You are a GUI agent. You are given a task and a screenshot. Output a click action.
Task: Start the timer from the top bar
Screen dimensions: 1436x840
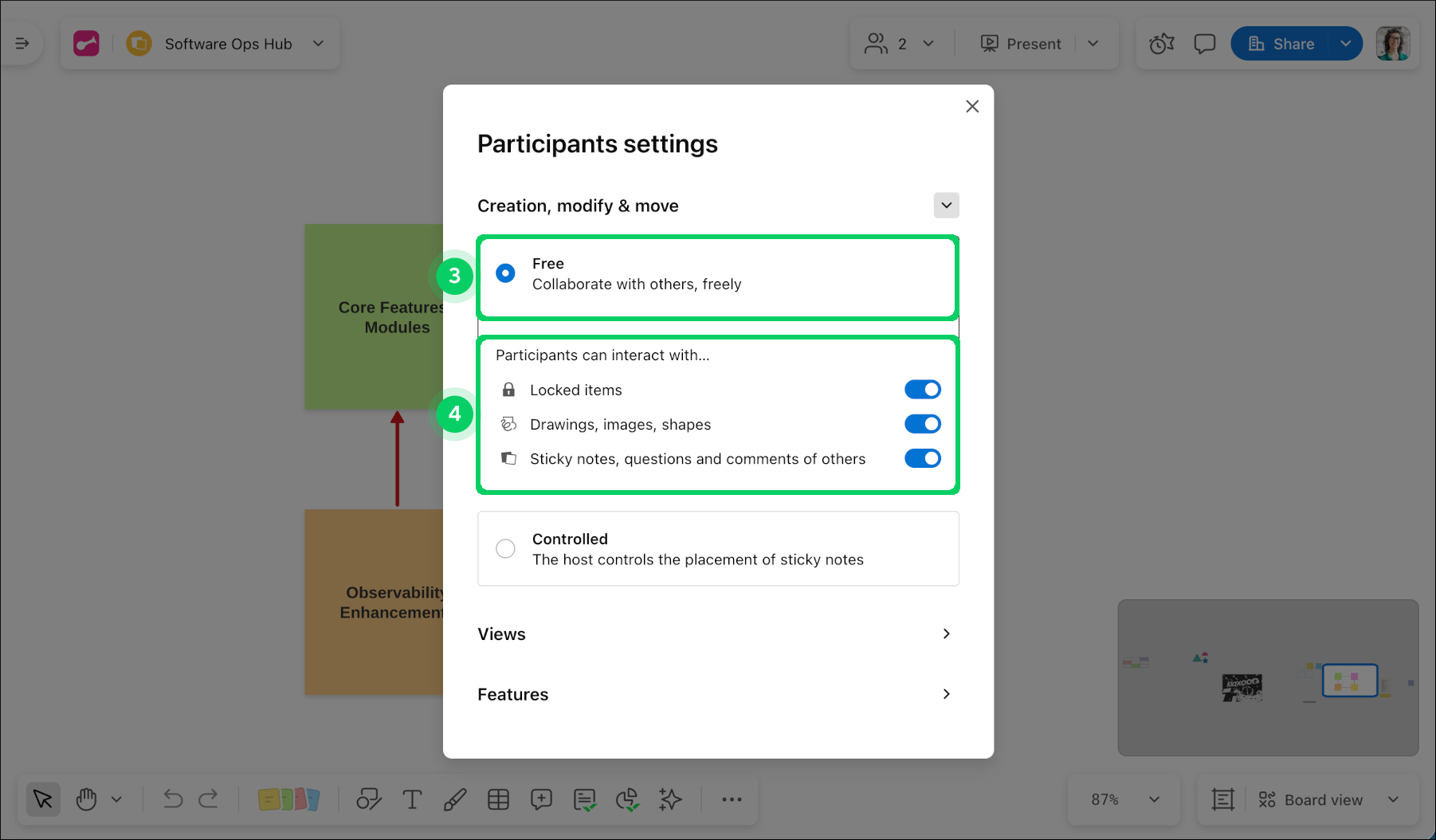click(1161, 43)
